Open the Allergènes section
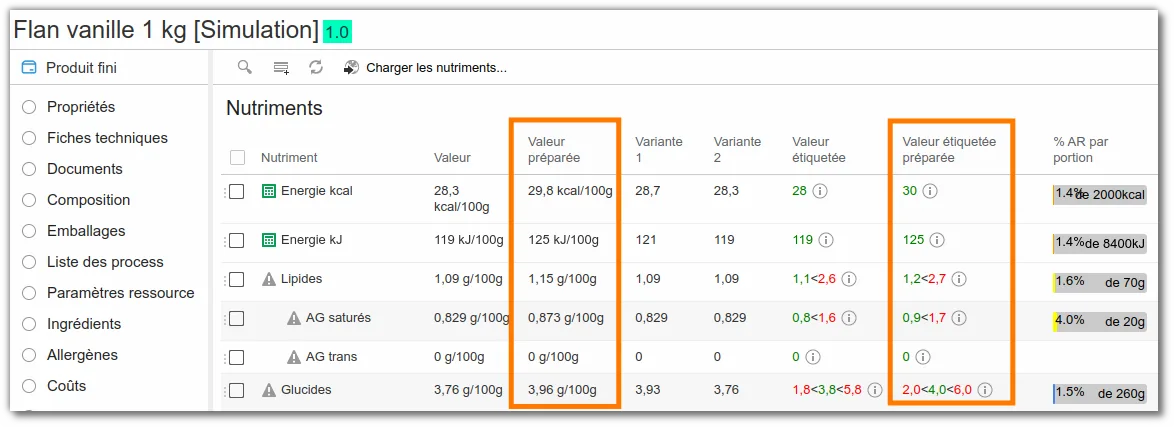This screenshot has height=427, width=1174. pos(82,355)
